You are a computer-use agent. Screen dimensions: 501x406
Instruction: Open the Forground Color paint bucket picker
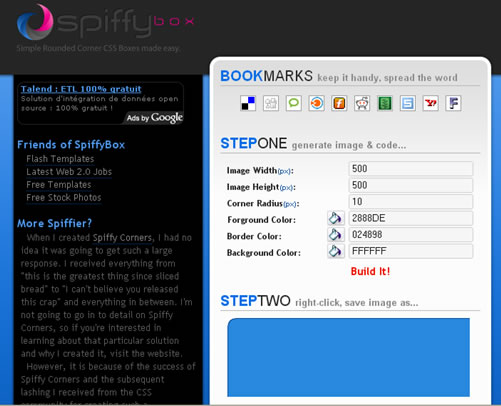tap(336, 218)
